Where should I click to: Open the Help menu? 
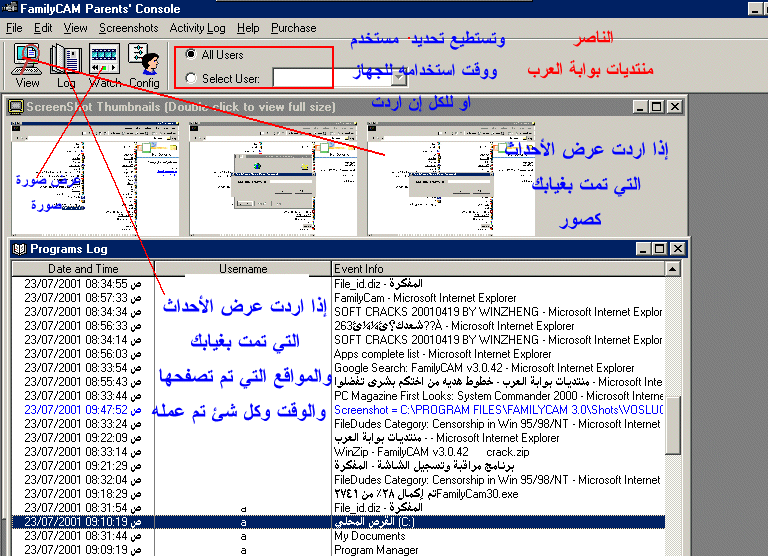(248, 28)
